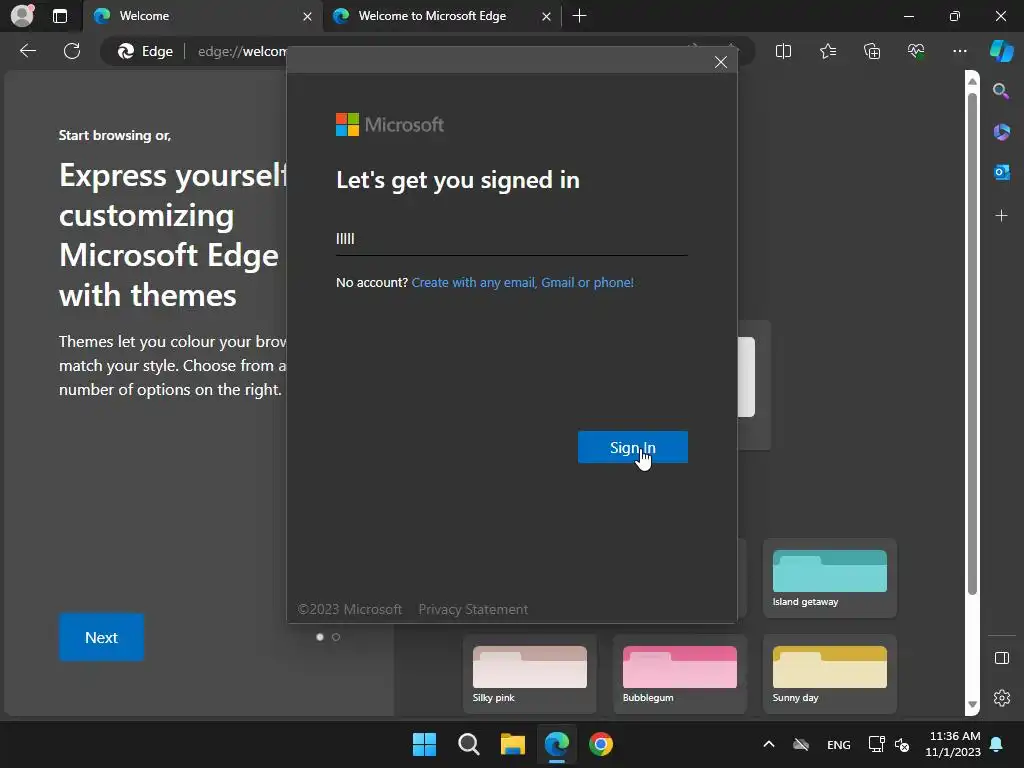
Task: Open a new tab with plus button
Action: click(x=579, y=16)
